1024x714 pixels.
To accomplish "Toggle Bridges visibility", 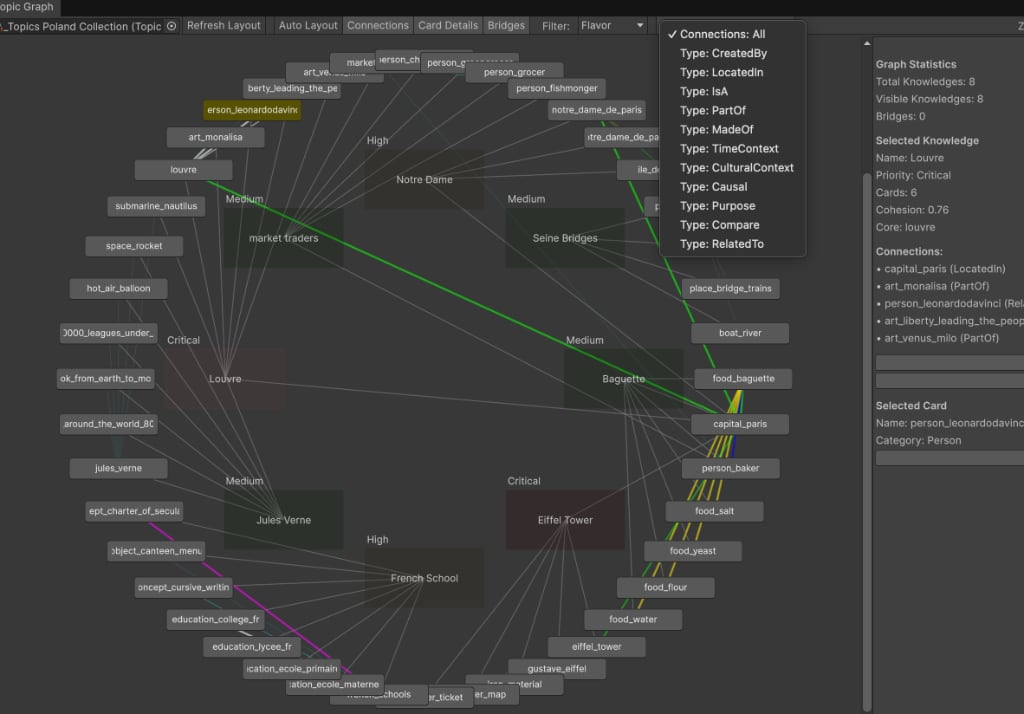I will (x=507, y=26).
